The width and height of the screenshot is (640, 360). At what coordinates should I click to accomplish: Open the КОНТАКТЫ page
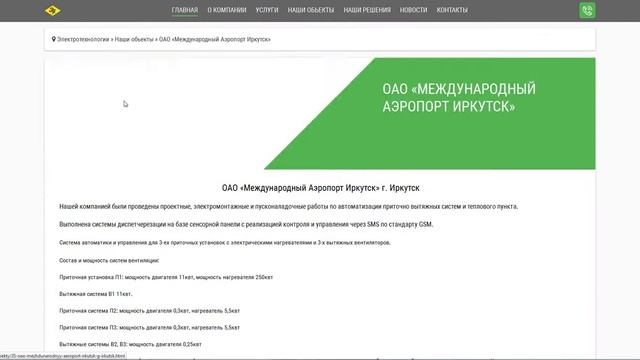tap(452, 10)
